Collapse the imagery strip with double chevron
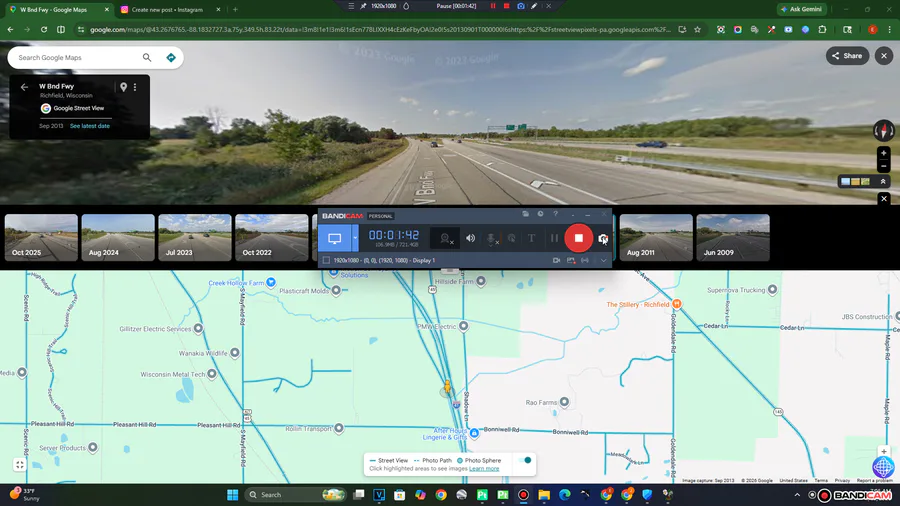 tap(883, 181)
